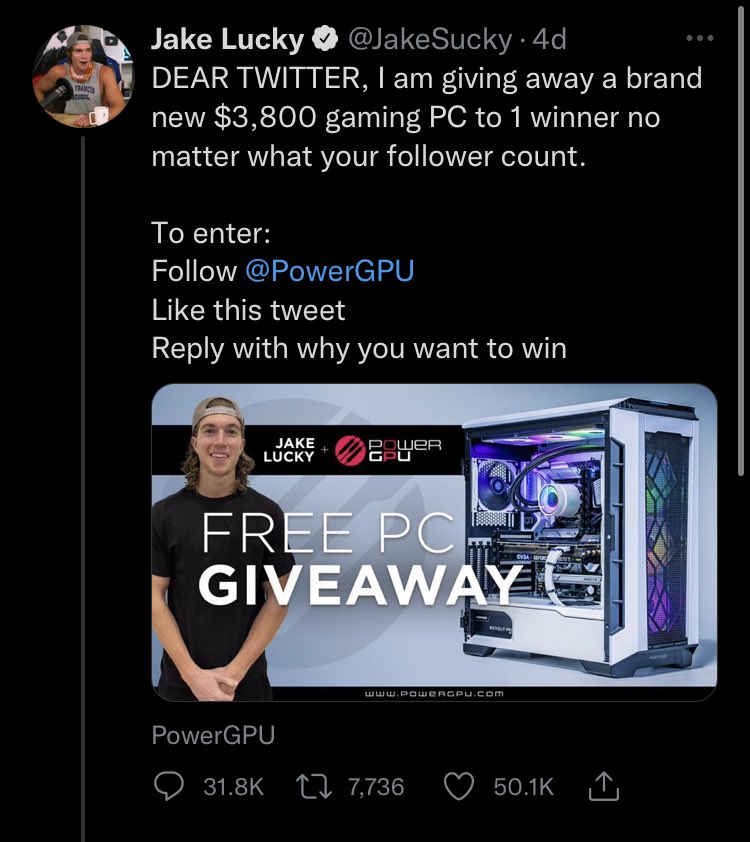Click the Jake Lucky display name
The height and width of the screenshot is (842, 750).
coord(228,40)
